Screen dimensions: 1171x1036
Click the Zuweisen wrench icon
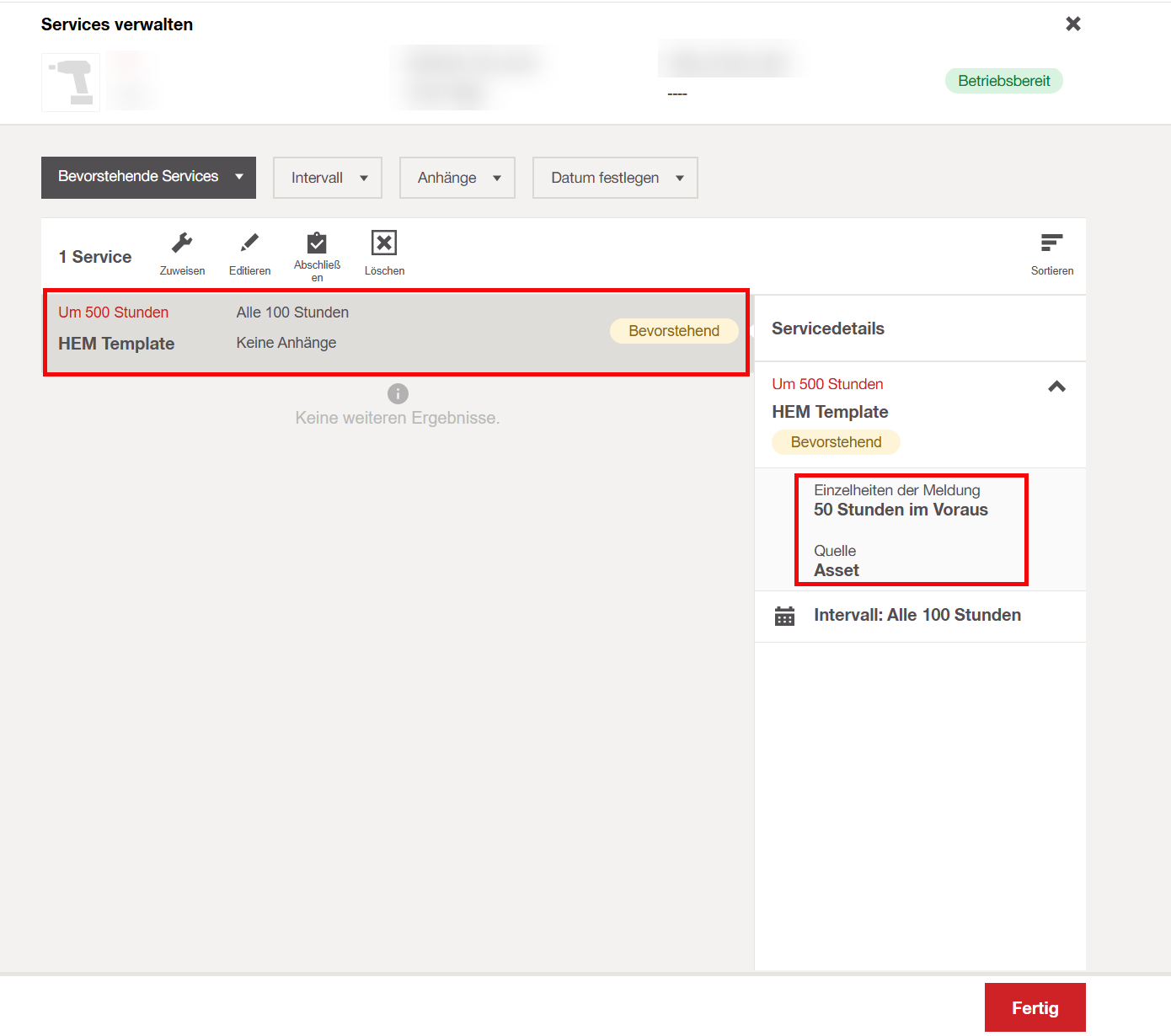[x=182, y=244]
